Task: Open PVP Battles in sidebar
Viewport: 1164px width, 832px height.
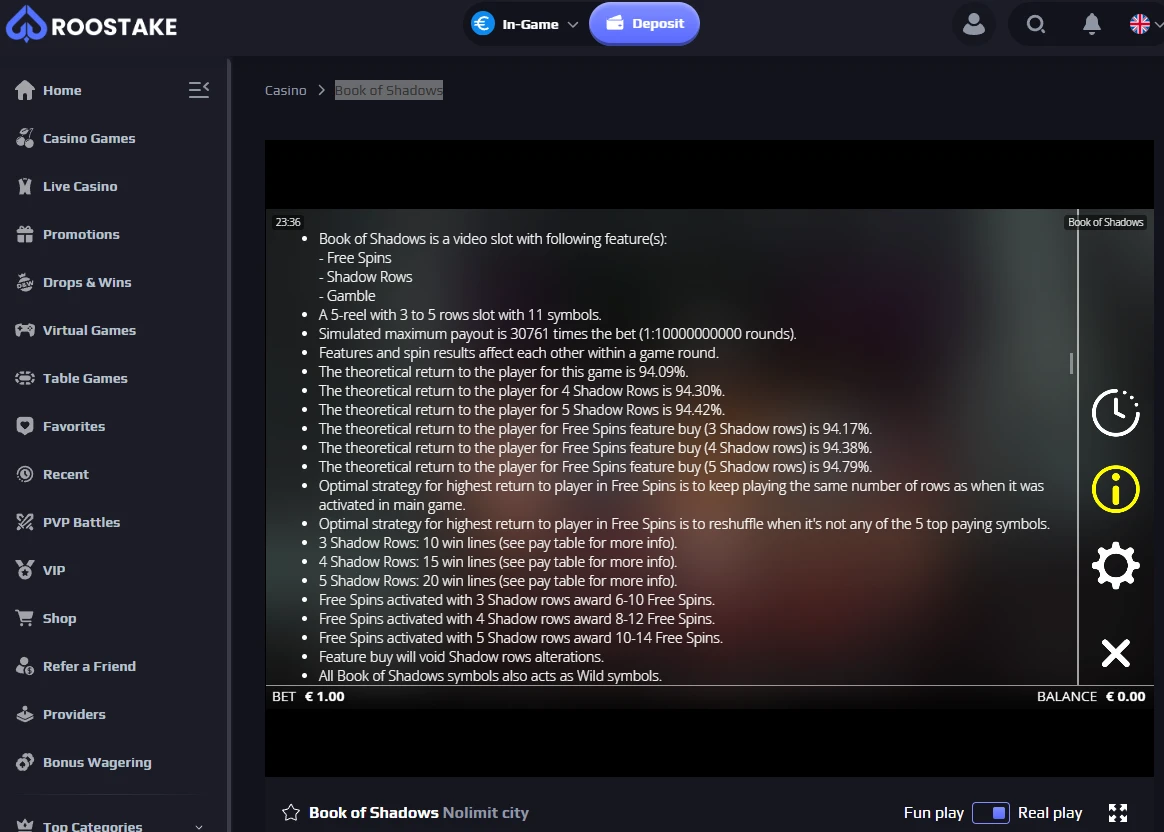Action: [x=81, y=523]
